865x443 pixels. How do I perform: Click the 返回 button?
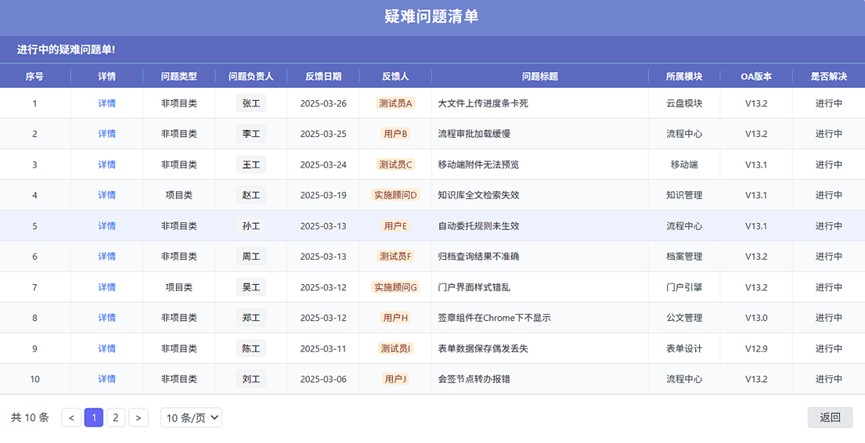pos(830,418)
